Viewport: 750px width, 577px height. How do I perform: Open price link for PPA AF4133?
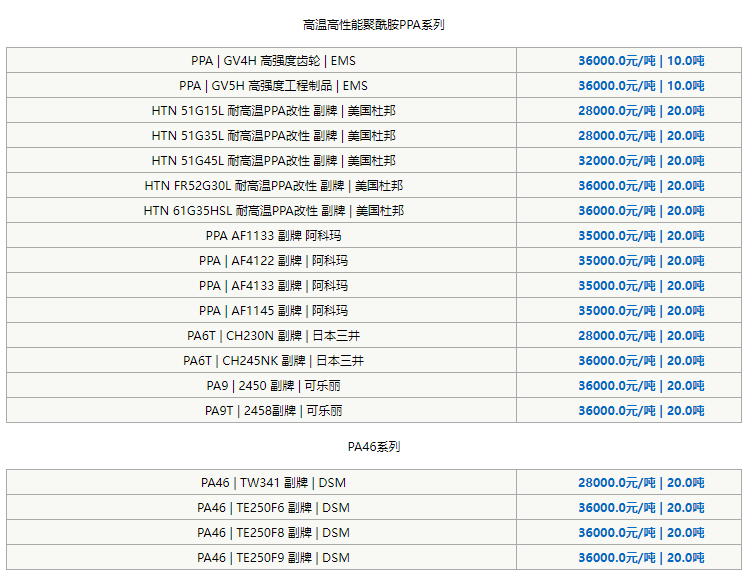coord(641,286)
